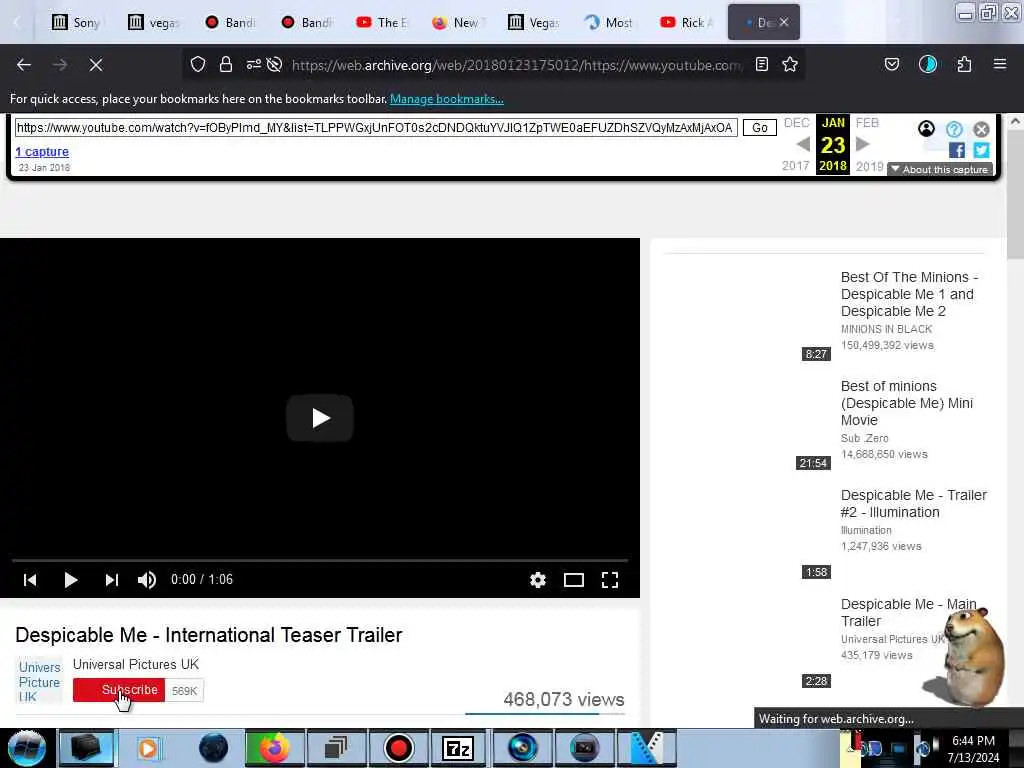Image resolution: width=1024 pixels, height=768 pixels.
Task: Switch to the Rick YouTube tab
Action: pyautogui.click(x=686, y=22)
